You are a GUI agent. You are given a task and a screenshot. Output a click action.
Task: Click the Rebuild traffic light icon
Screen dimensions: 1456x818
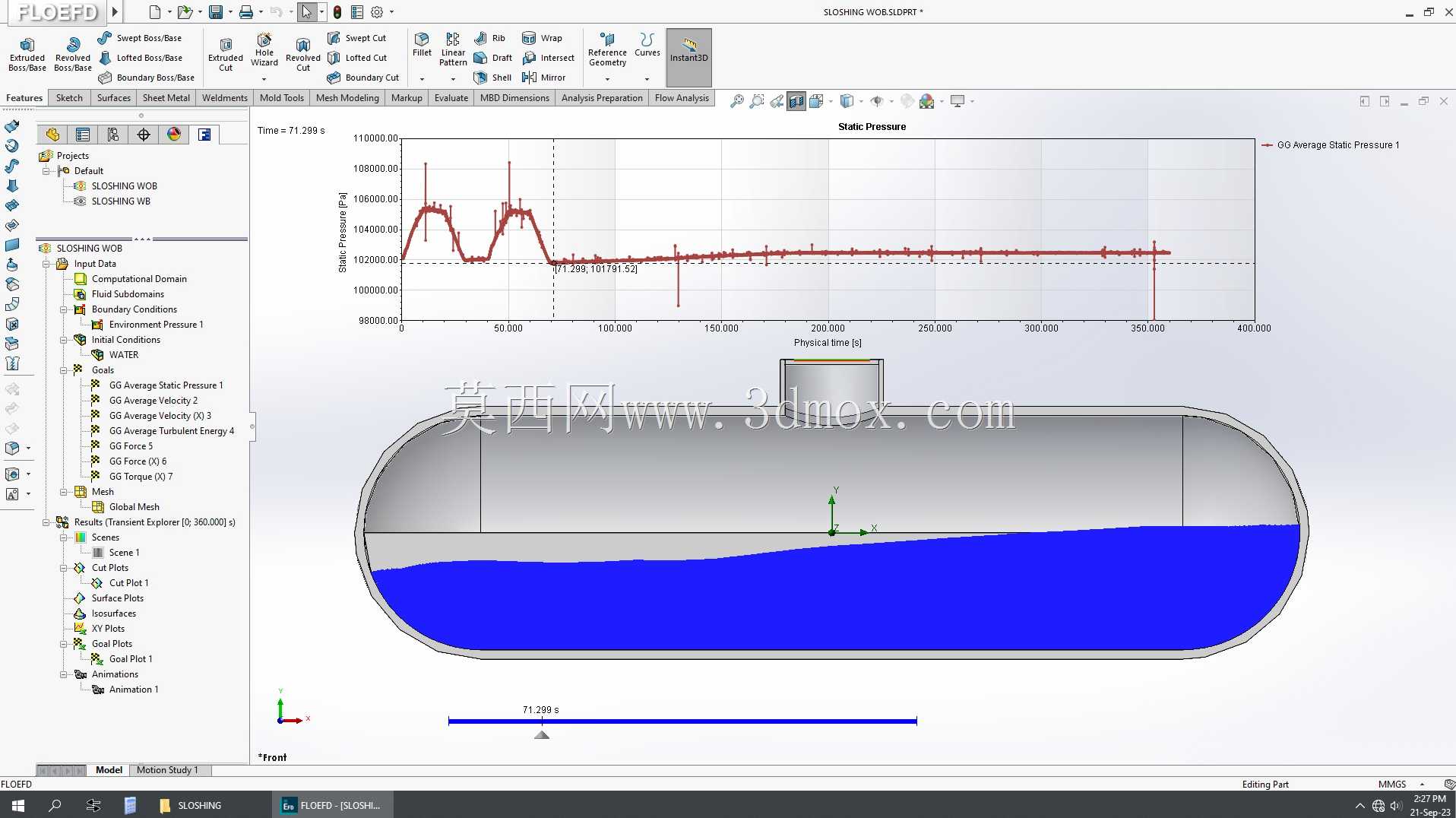pos(337,12)
